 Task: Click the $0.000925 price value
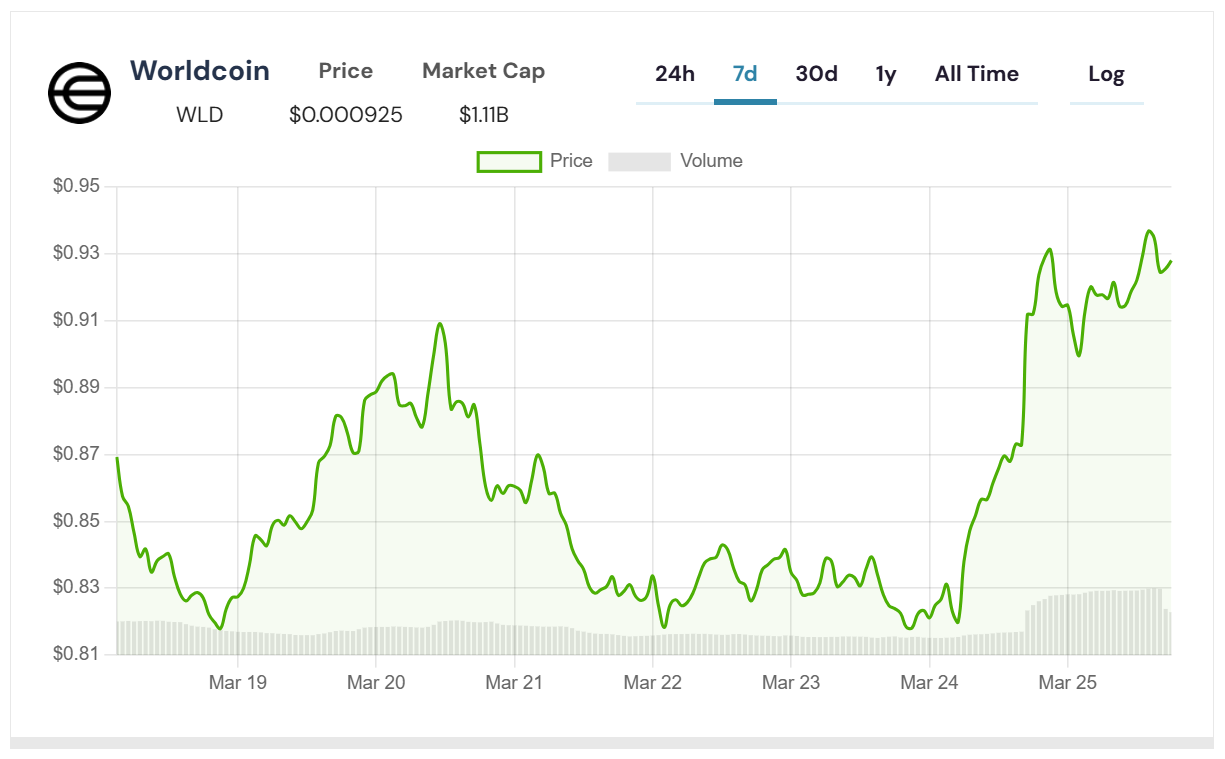pyautogui.click(x=346, y=115)
